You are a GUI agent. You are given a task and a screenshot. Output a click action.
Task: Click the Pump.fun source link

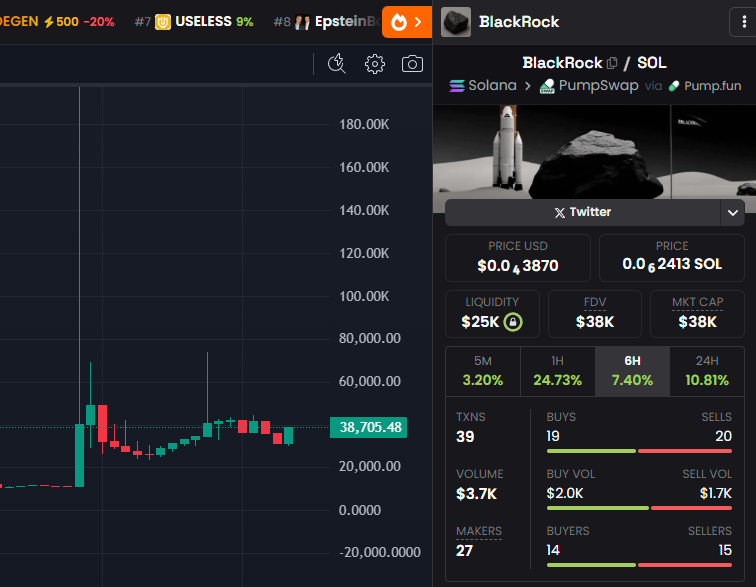tap(705, 86)
